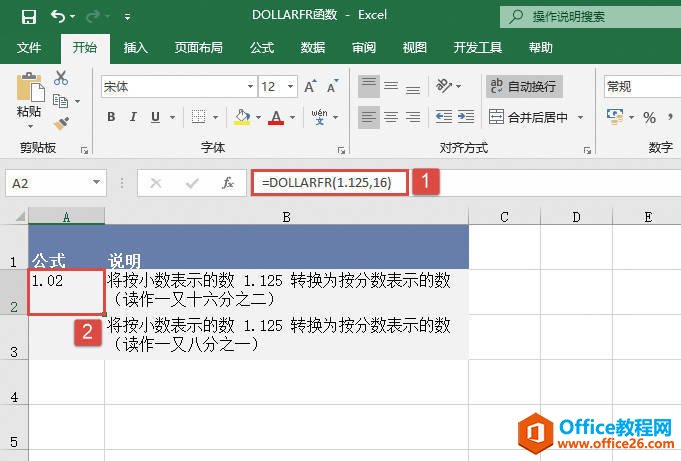Switch to the 页面布局 ribbon tab
Screen dimensions: 681x461
198,47
